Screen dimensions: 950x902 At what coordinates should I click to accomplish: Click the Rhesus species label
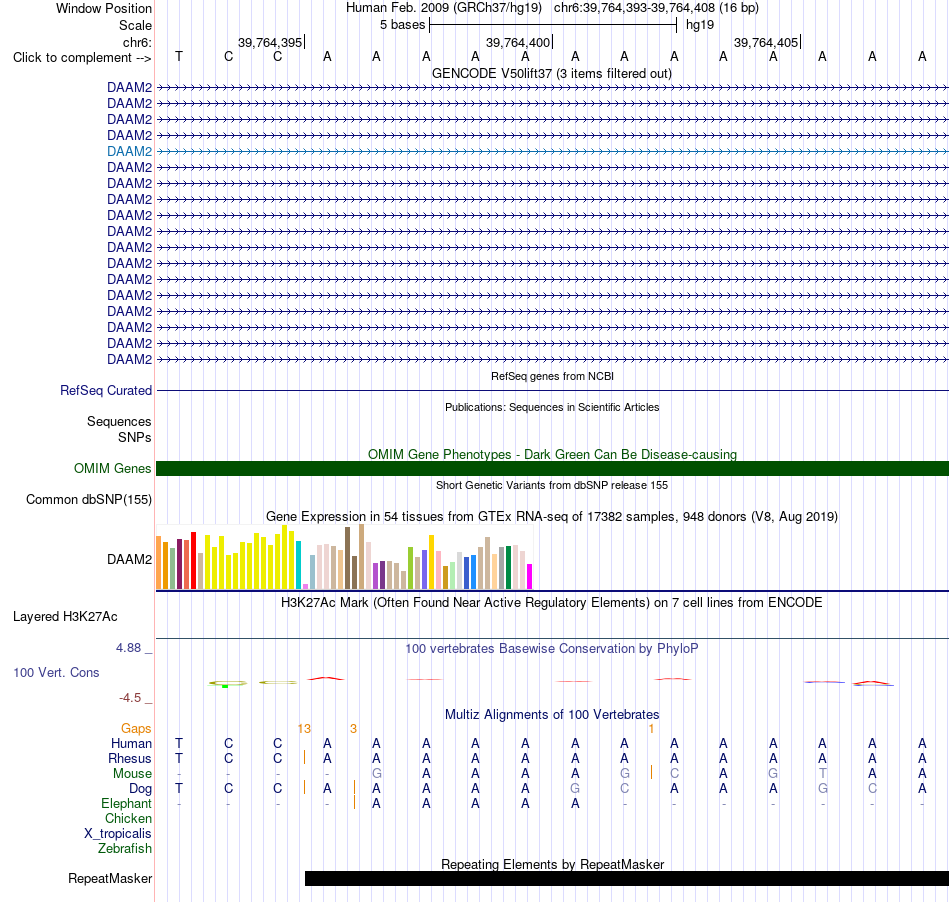pyautogui.click(x=130, y=758)
